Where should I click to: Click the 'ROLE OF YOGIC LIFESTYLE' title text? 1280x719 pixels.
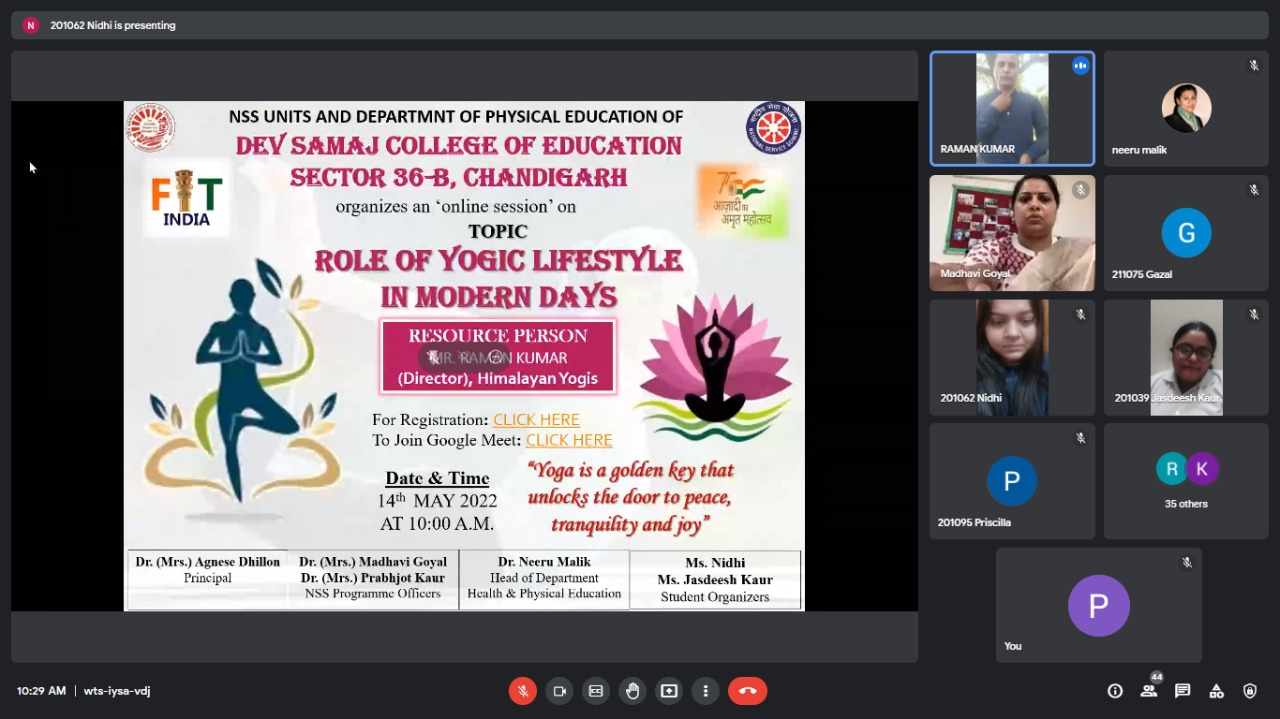pyautogui.click(x=498, y=262)
